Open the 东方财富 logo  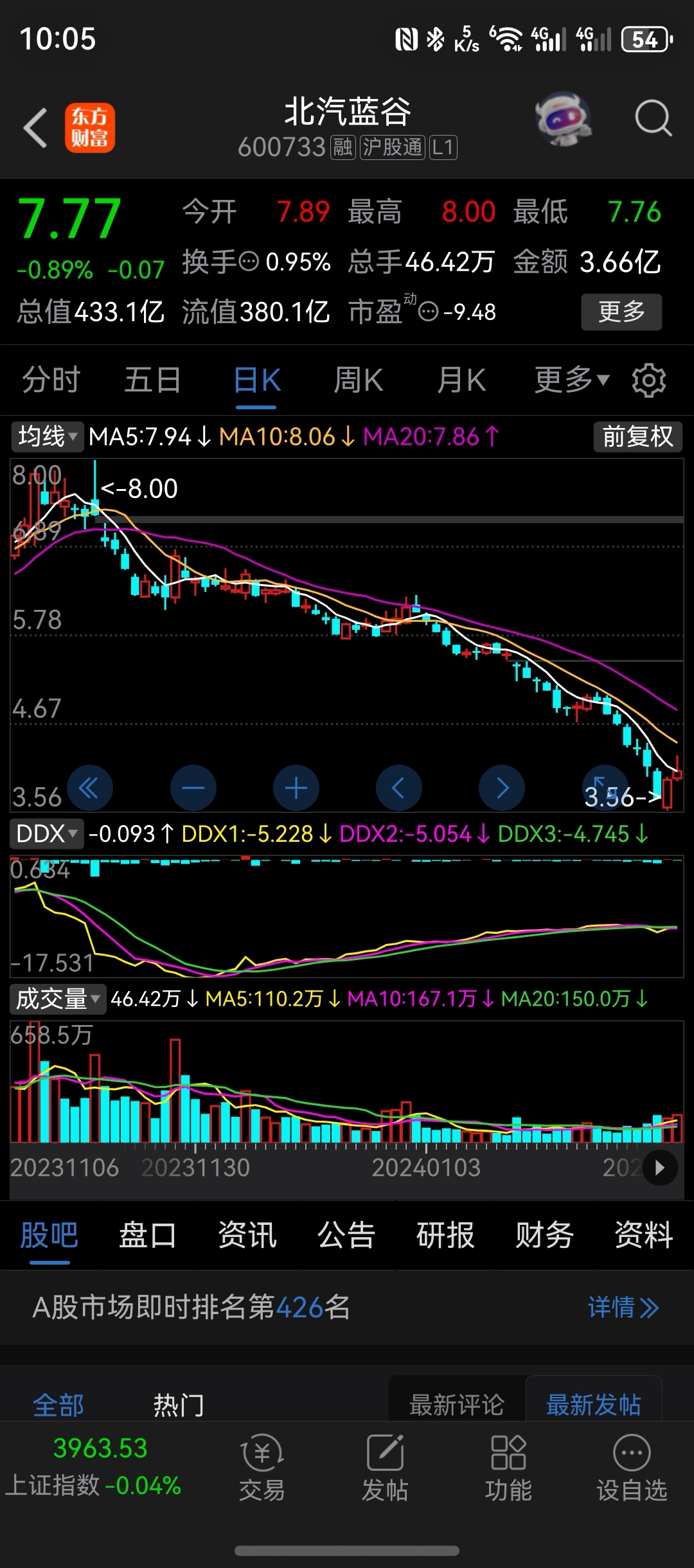(90, 128)
